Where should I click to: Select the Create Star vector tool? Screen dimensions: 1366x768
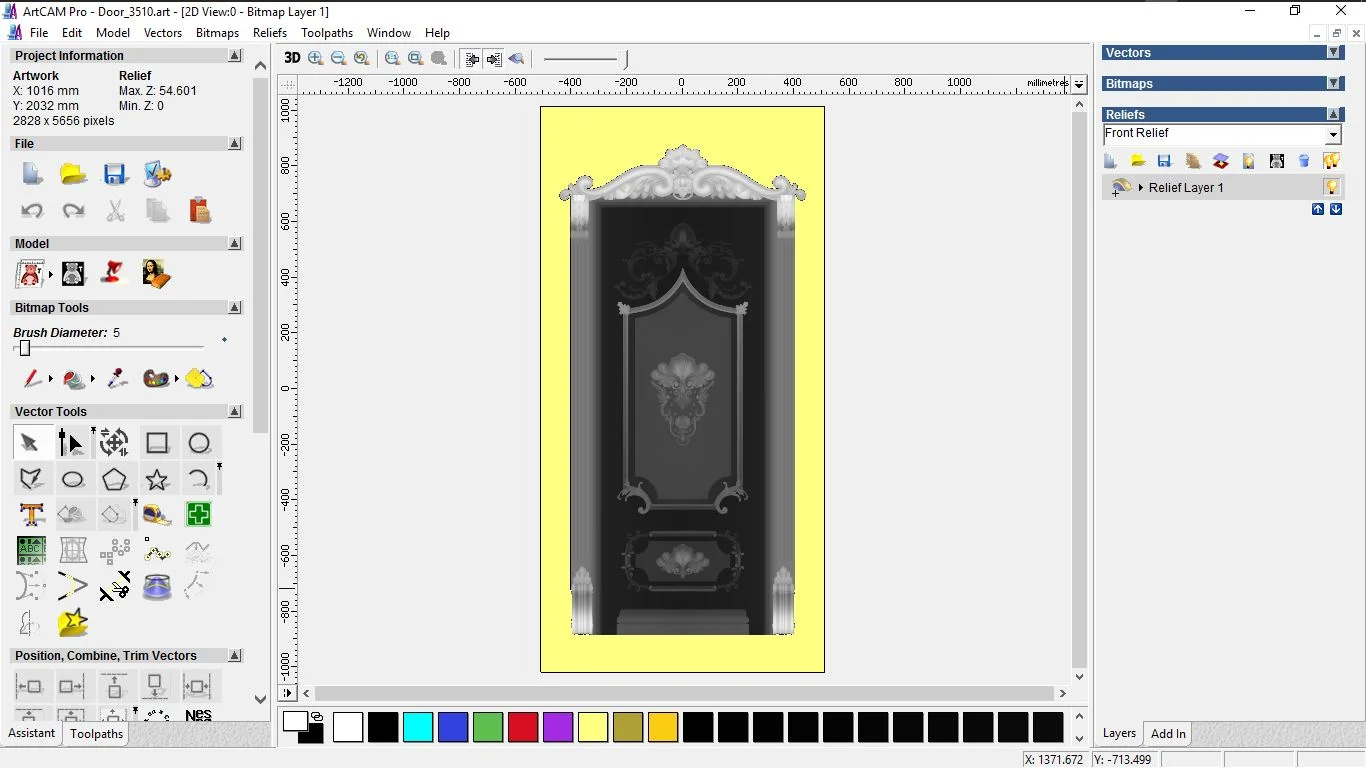point(157,479)
